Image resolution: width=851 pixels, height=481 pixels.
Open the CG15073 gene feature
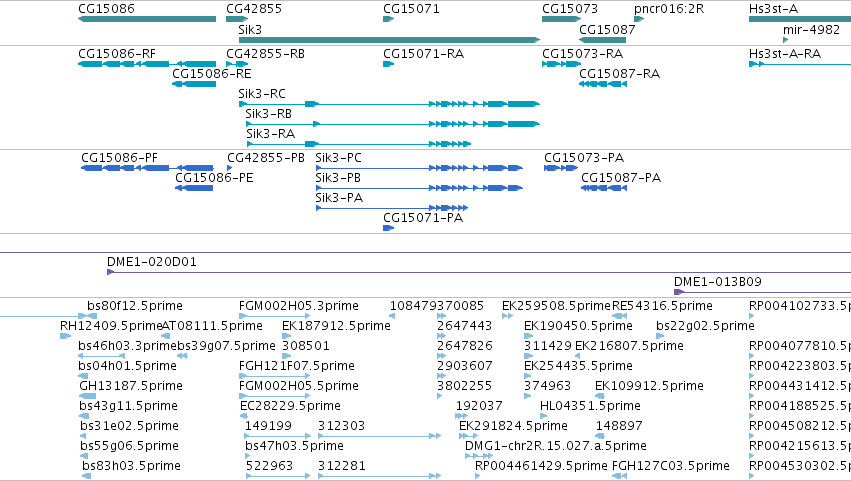[x=561, y=19]
